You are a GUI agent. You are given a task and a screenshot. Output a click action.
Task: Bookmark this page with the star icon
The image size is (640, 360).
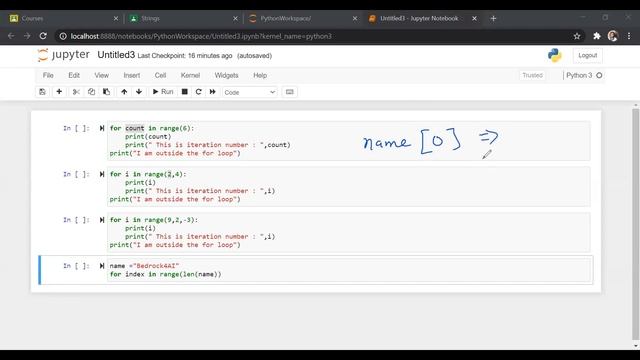click(x=577, y=36)
